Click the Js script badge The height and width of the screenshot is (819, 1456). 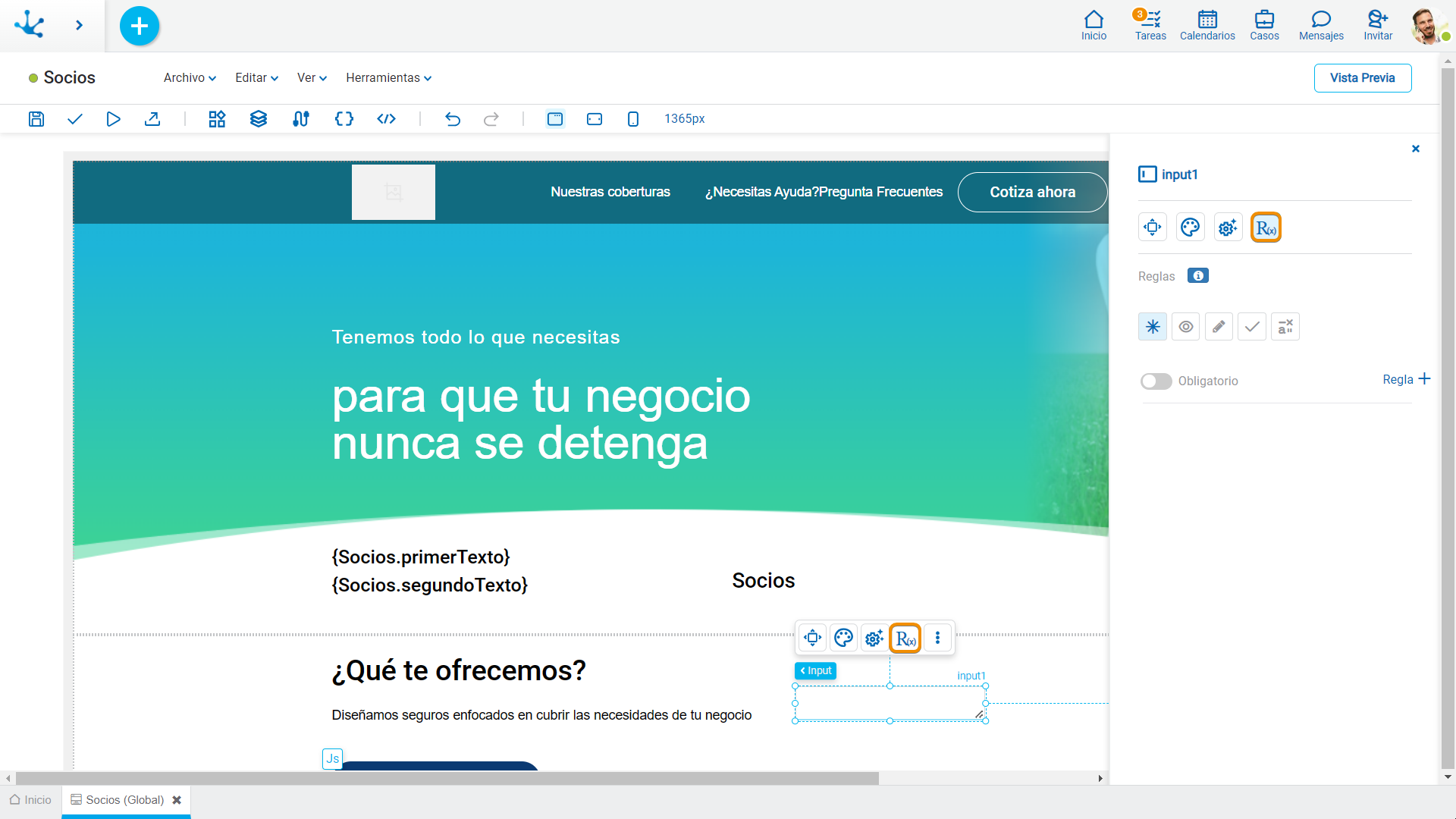(x=333, y=759)
